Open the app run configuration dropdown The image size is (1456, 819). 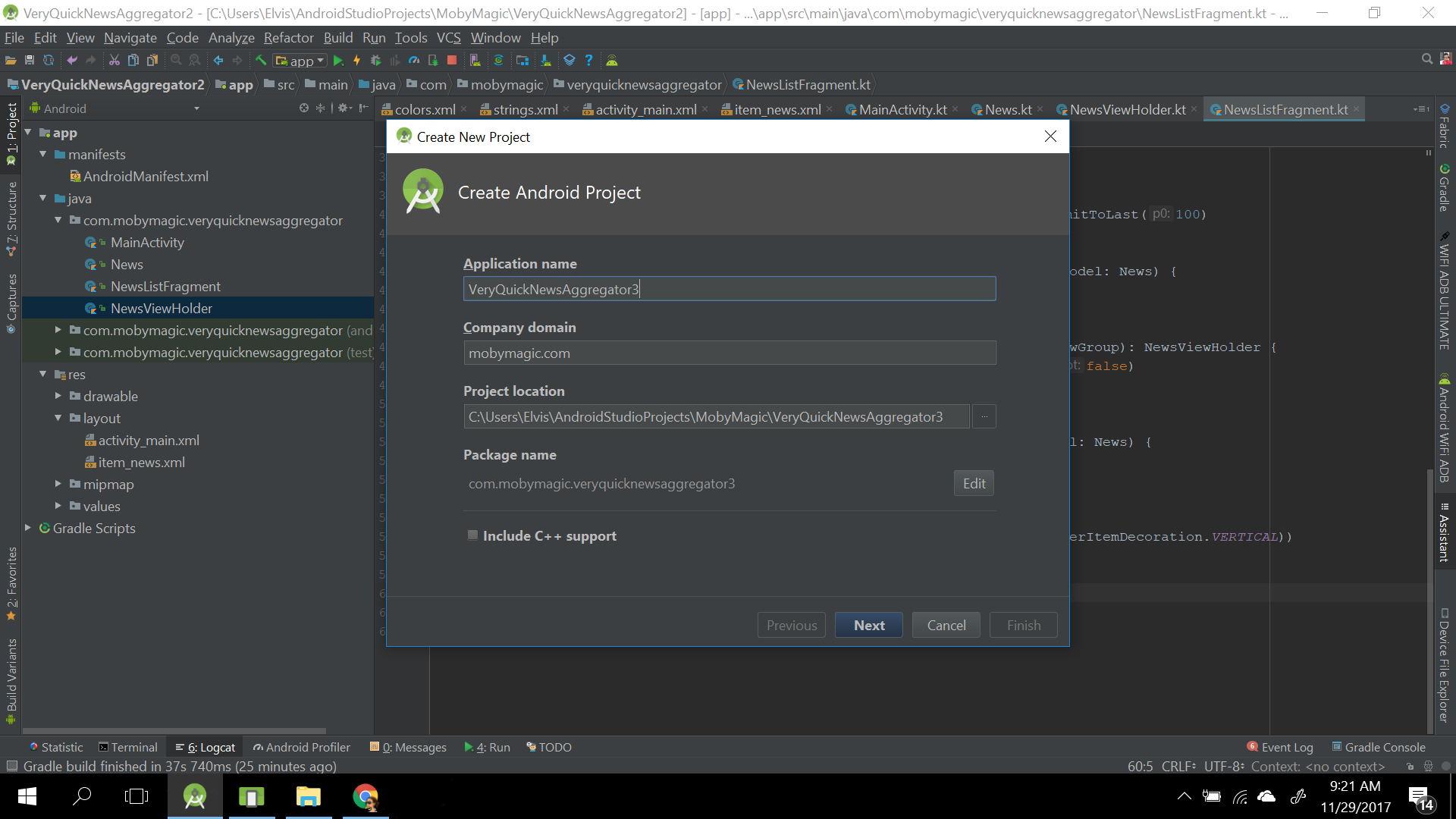pyautogui.click(x=300, y=61)
